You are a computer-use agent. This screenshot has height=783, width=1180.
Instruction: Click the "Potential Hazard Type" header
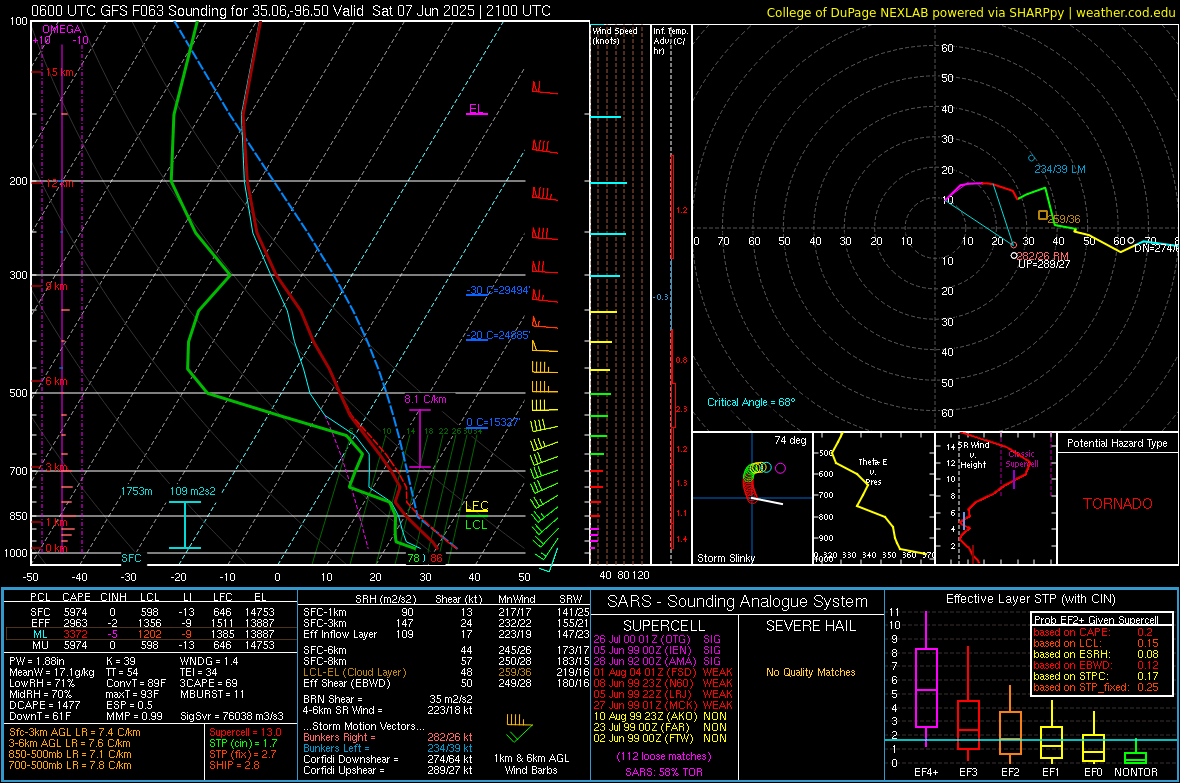(x=1117, y=443)
